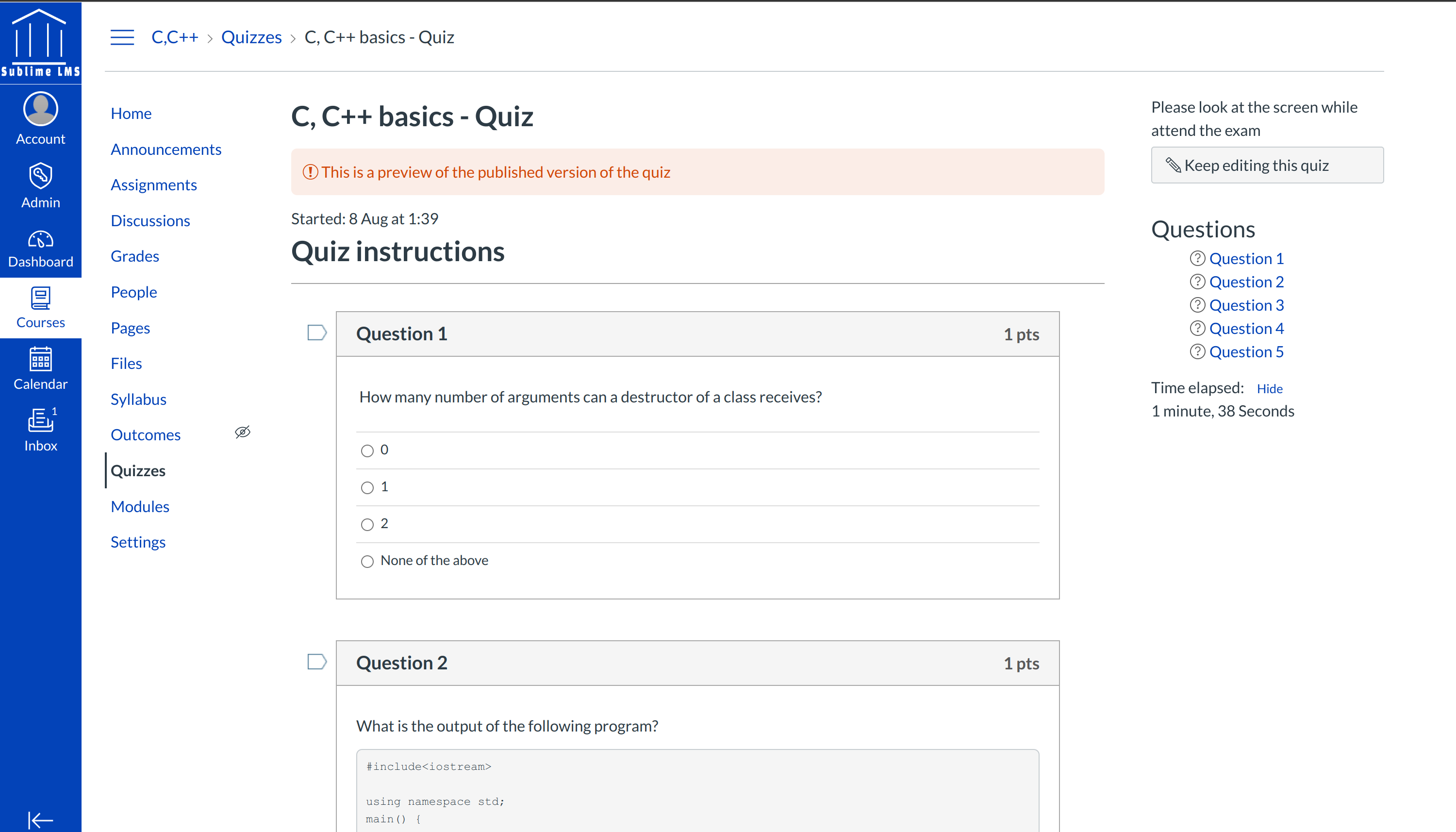Select answer 2 for Question 1
The image size is (1456, 832).
(x=367, y=524)
